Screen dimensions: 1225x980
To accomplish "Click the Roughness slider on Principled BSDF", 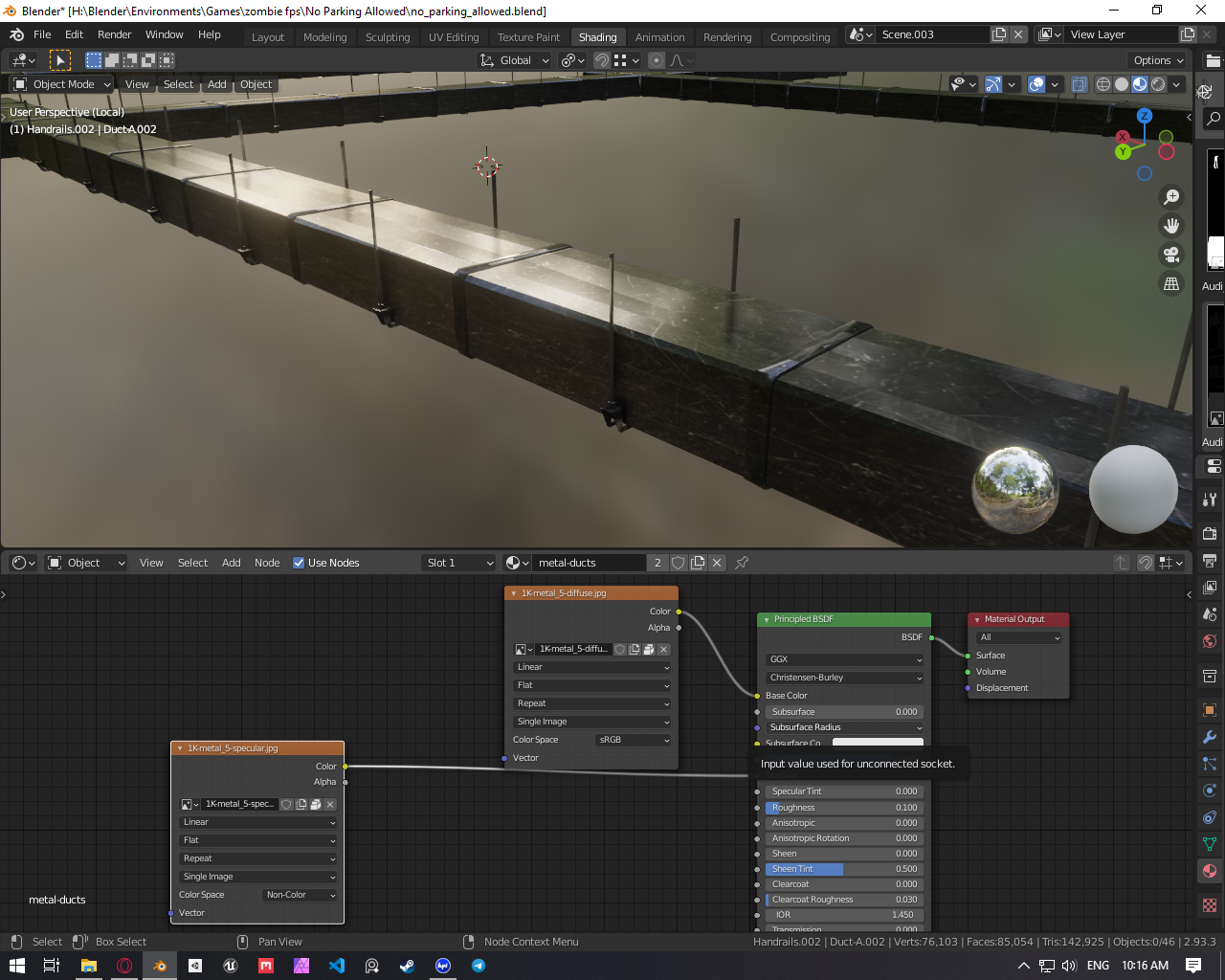I will tap(844, 808).
